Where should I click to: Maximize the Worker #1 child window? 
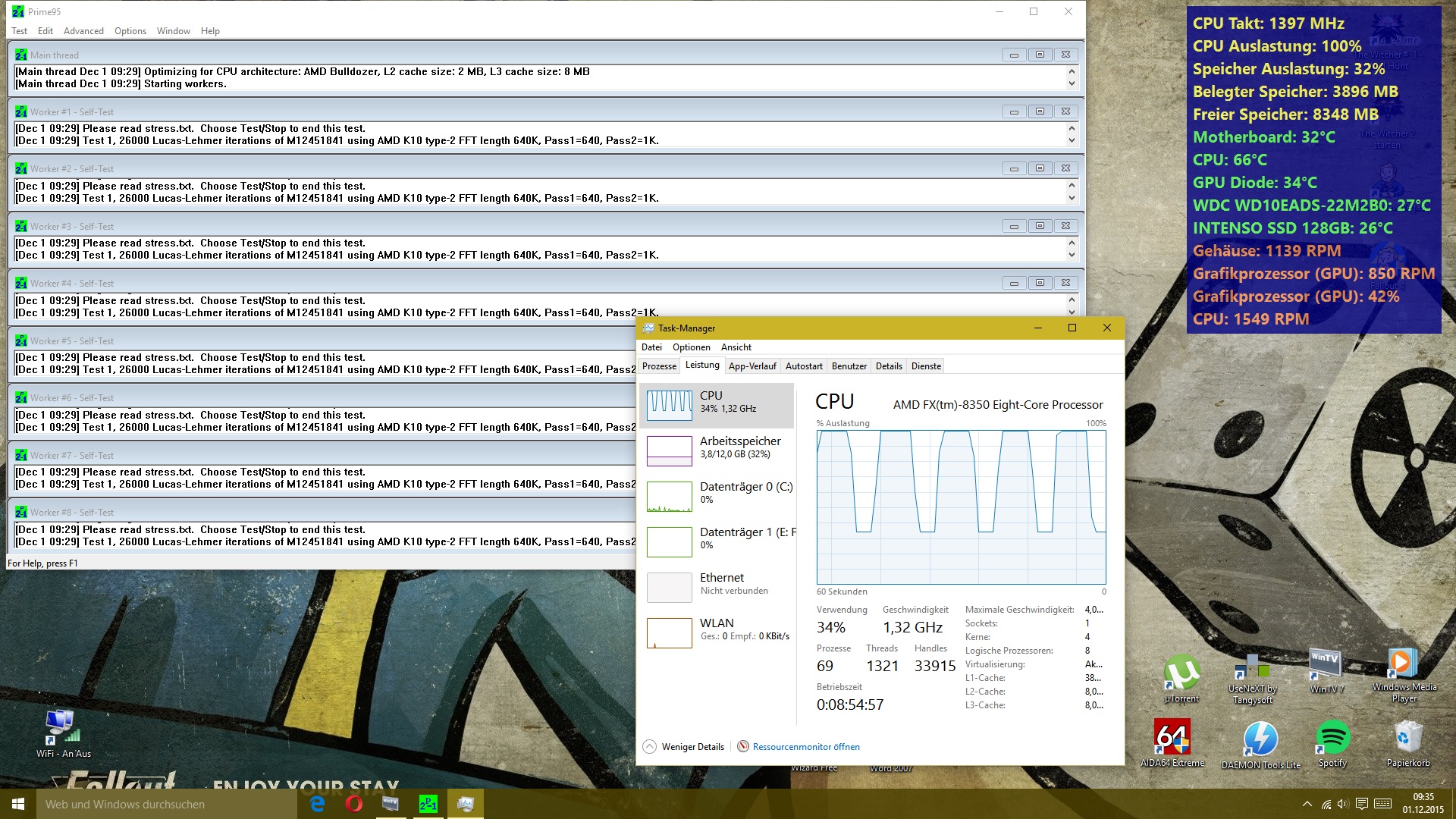(1040, 111)
